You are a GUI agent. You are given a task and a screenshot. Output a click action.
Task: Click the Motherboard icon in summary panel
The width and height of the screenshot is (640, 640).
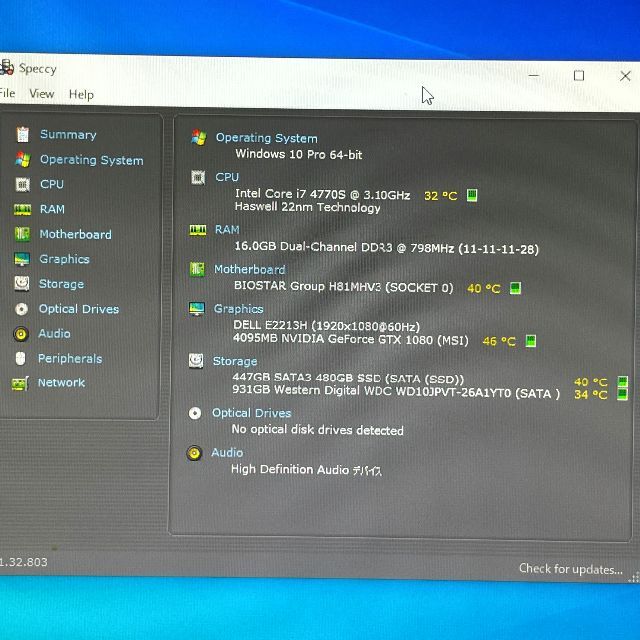pos(197,269)
